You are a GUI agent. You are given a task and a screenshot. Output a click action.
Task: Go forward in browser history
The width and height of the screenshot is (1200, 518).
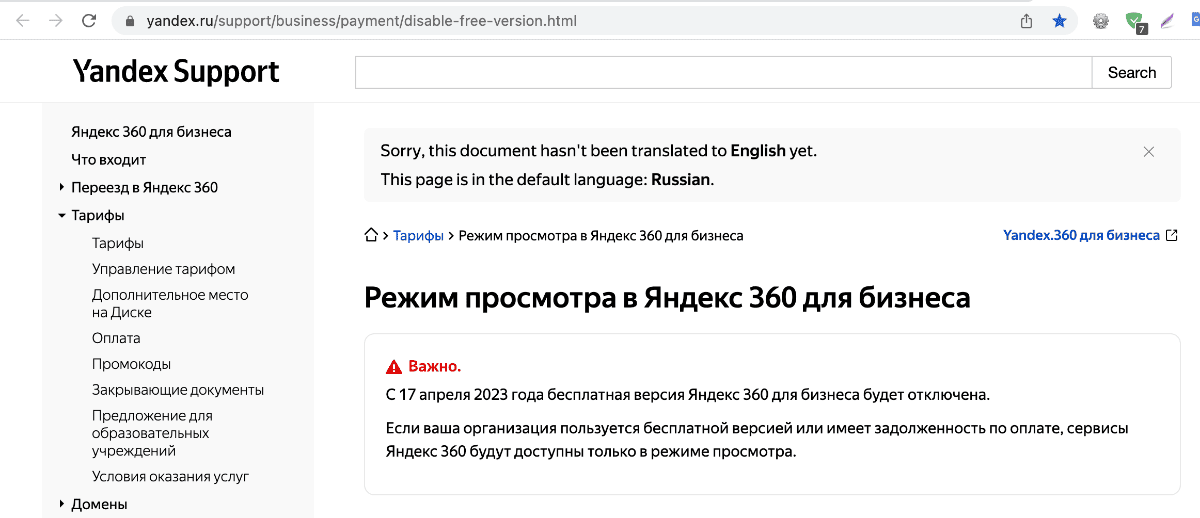56,20
